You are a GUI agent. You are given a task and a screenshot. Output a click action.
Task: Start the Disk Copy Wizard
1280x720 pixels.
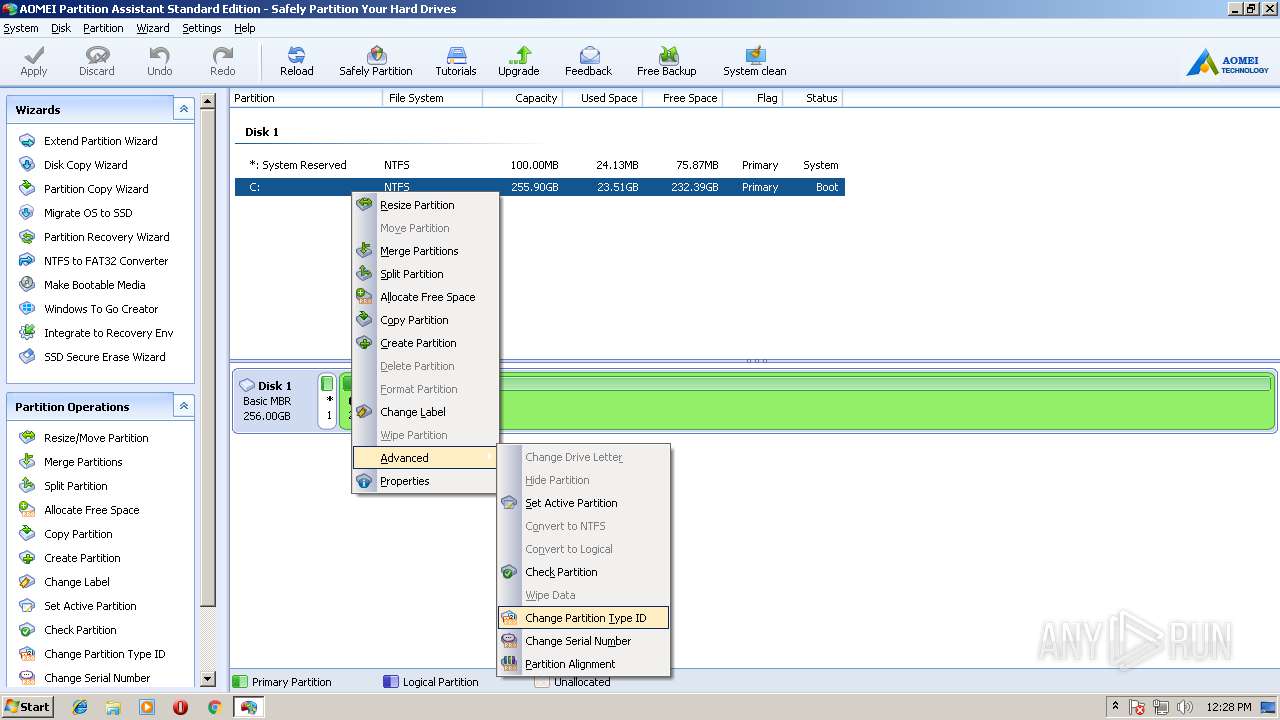[x=85, y=165]
